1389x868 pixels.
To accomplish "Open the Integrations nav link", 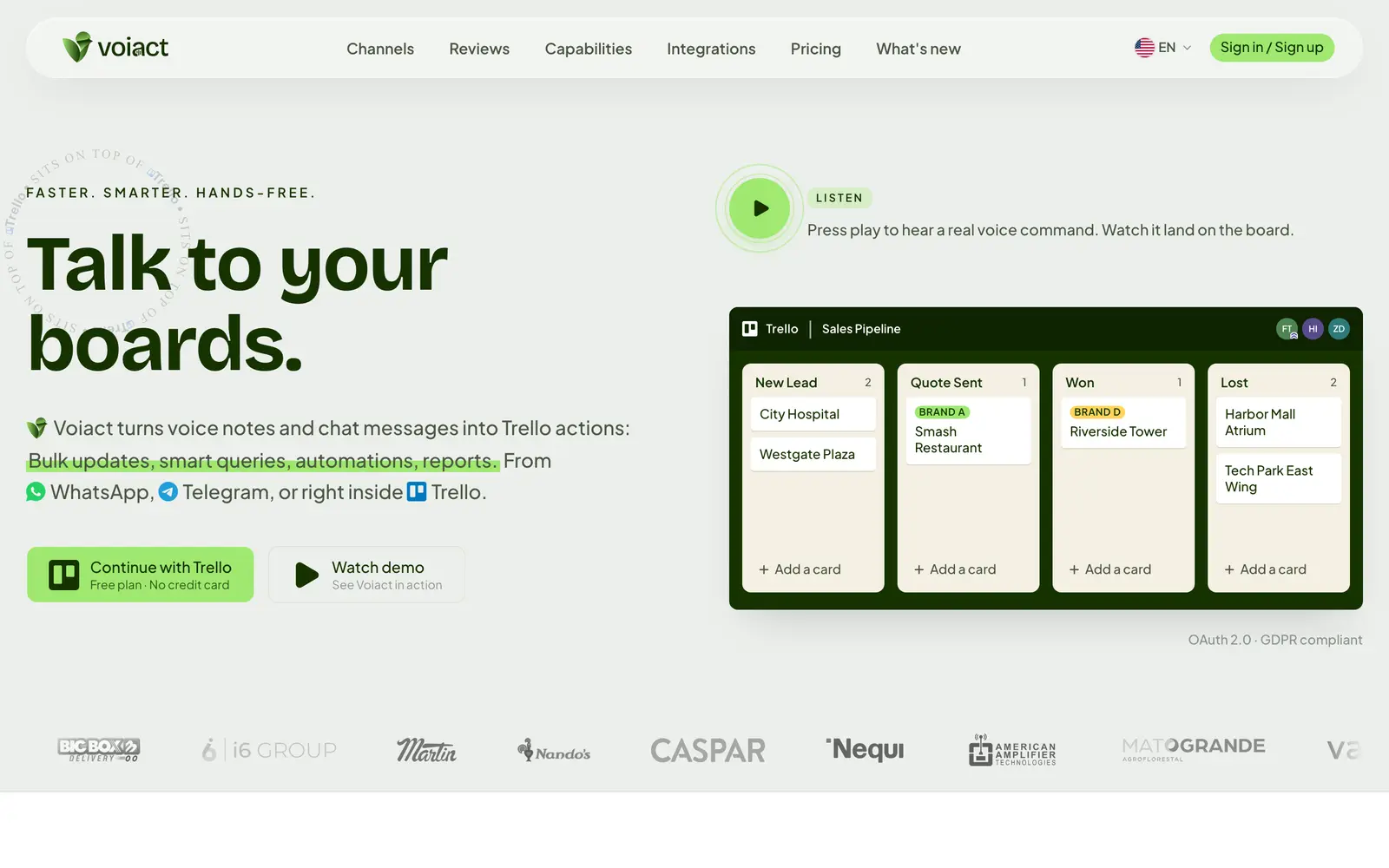I will point(711,49).
